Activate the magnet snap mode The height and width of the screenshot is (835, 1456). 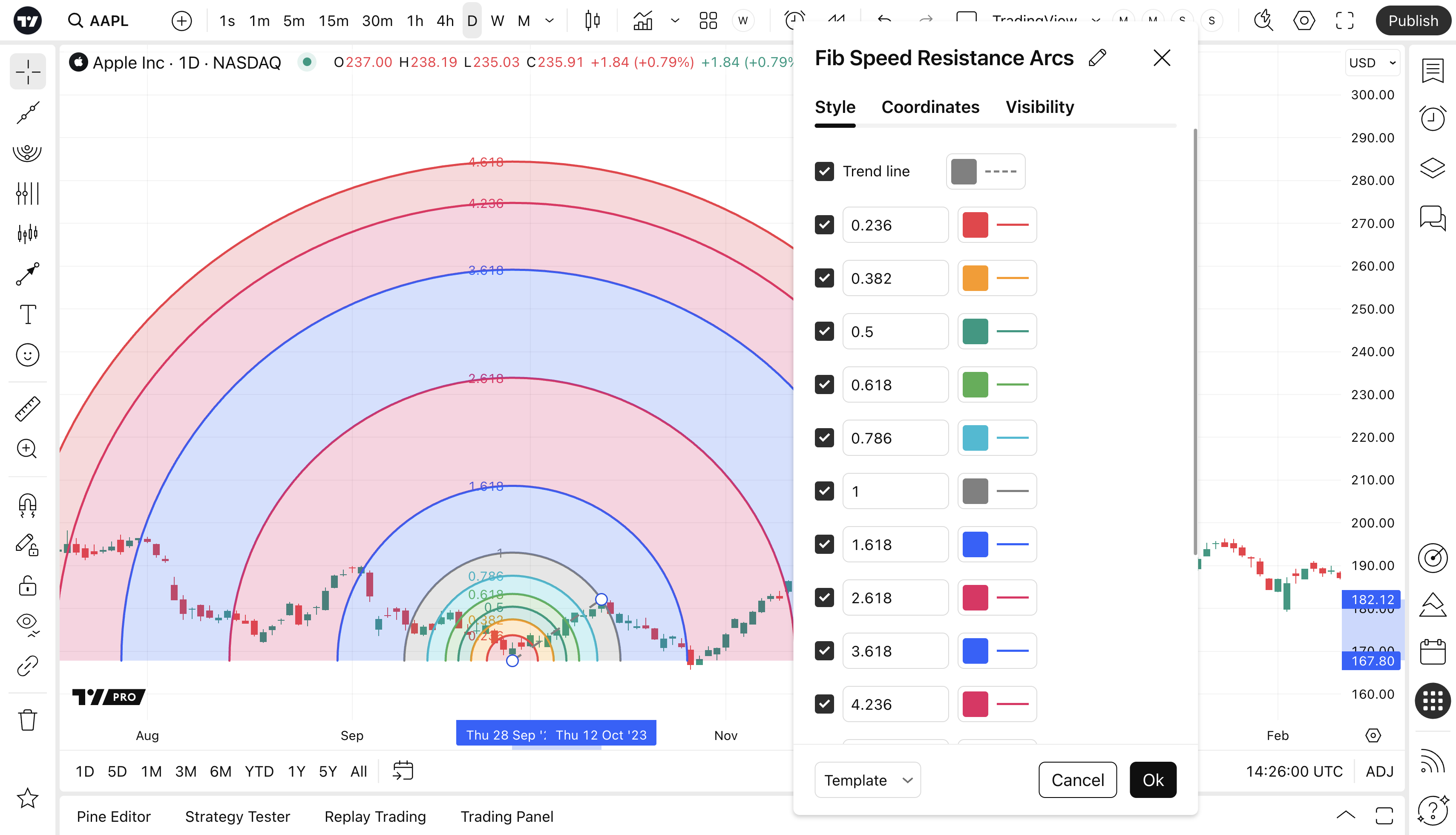pyautogui.click(x=27, y=505)
